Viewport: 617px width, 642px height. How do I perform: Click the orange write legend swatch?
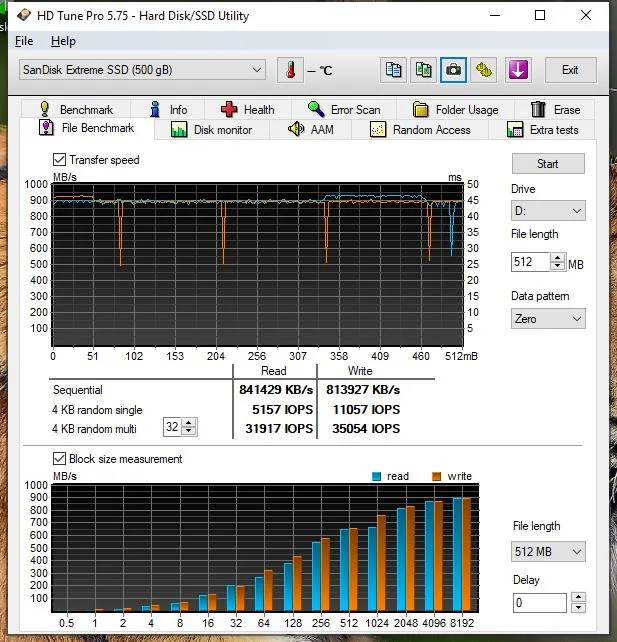(436, 476)
